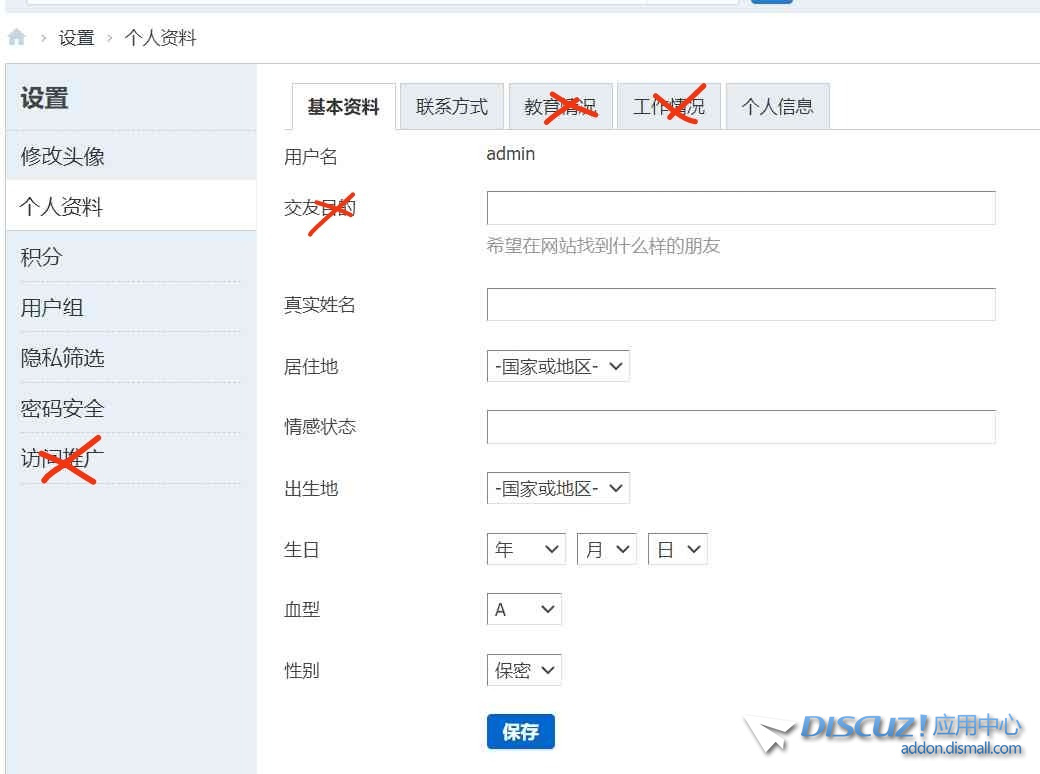
Task: Select 用户组 from sidebar menu
Action: point(52,308)
